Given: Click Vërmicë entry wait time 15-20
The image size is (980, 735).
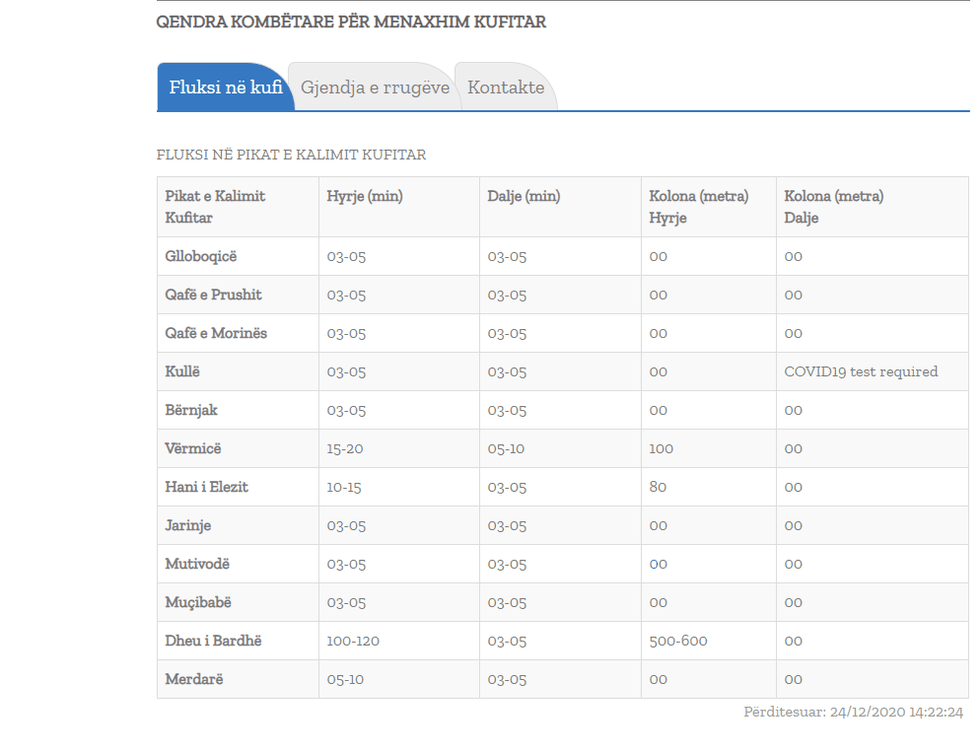Looking at the screenshot, I should [x=345, y=449].
